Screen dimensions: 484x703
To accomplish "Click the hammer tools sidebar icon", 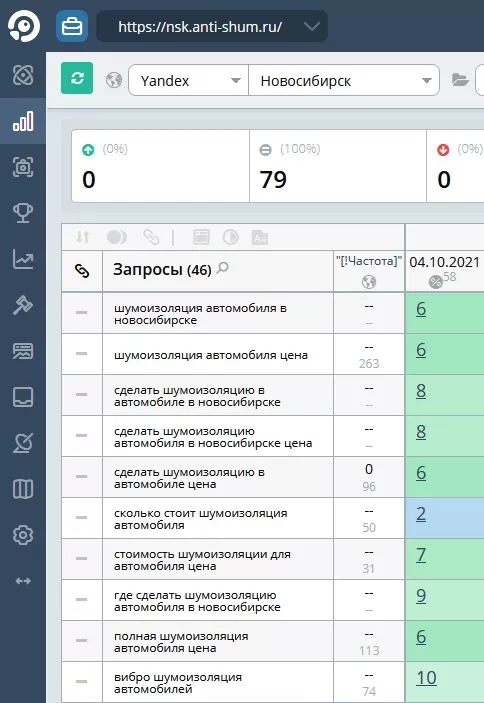I will [x=23, y=305].
